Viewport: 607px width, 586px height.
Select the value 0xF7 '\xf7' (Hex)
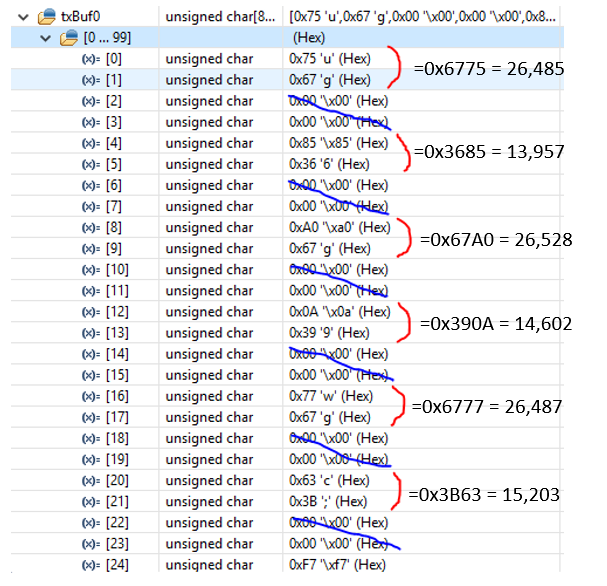(337, 565)
